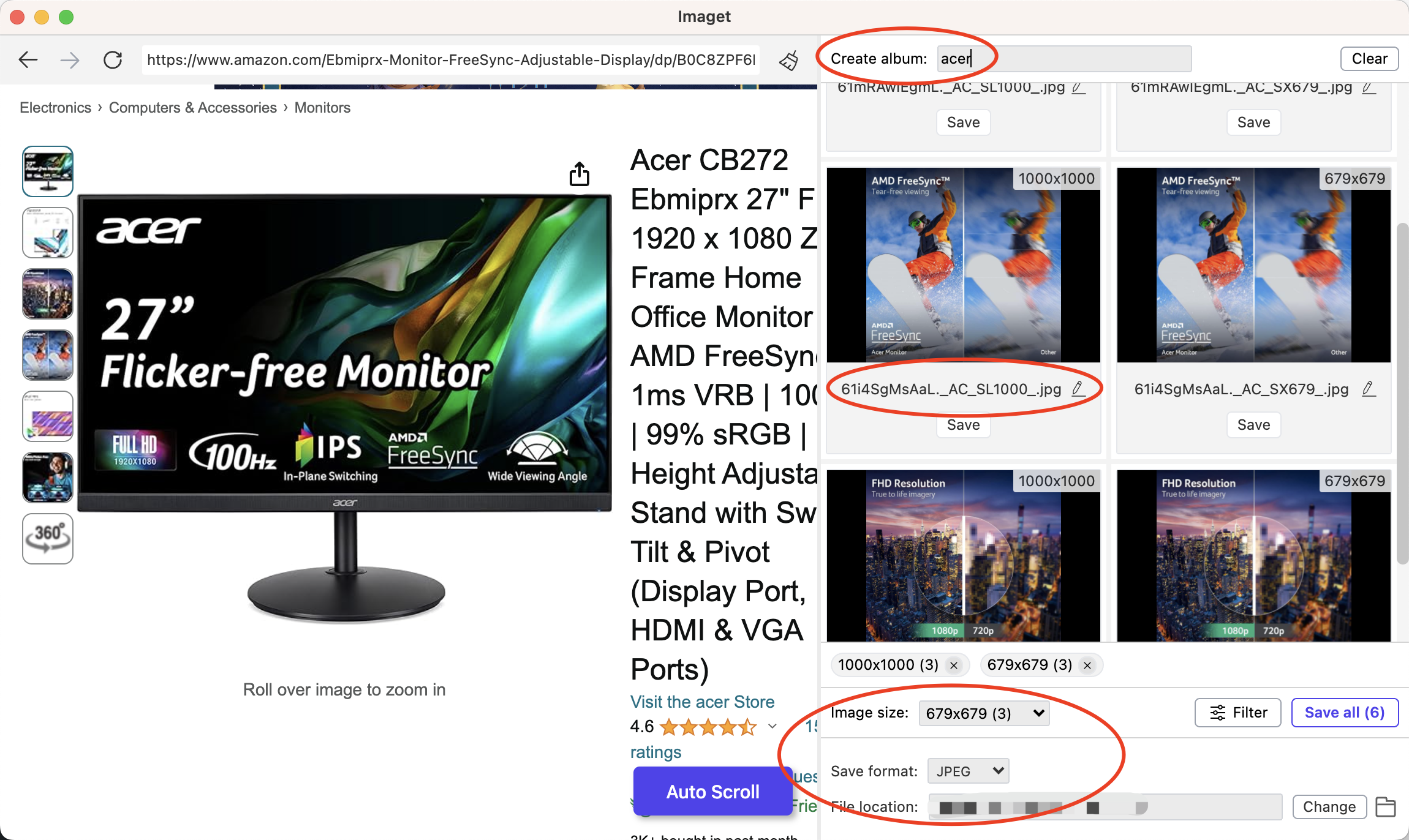Click the Change file location button
Image resolution: width=1409 pixels, height=840 pixels.
1329,805
